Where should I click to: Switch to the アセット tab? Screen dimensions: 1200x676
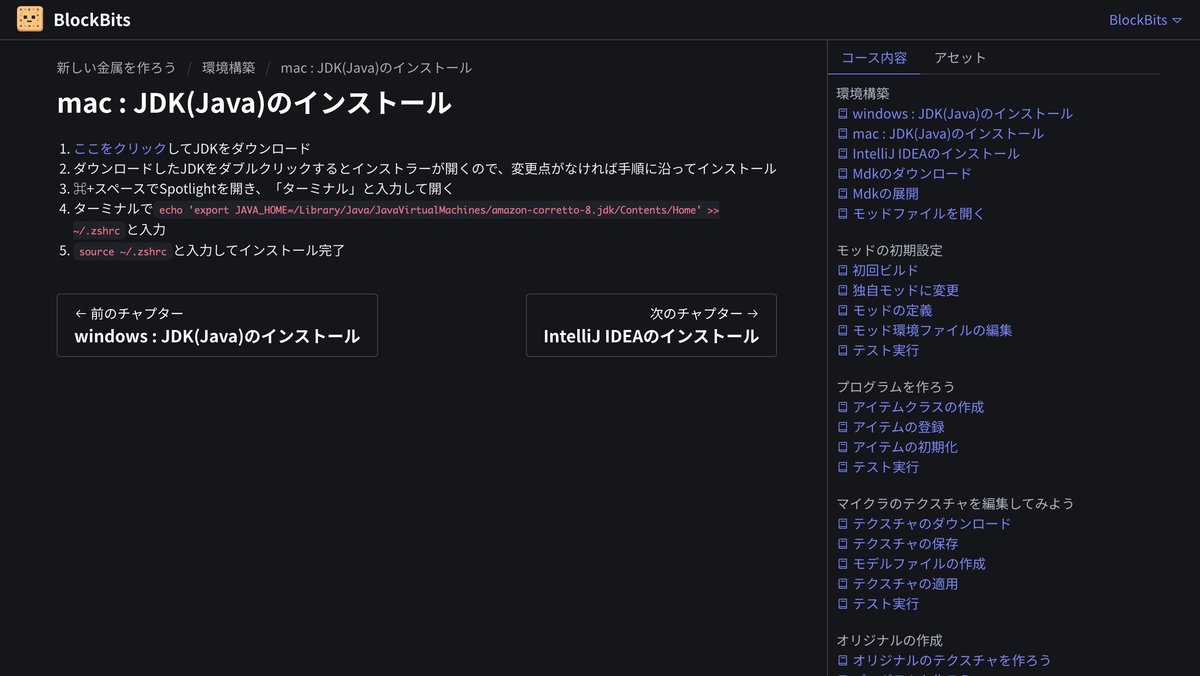(x=959, y=57)
